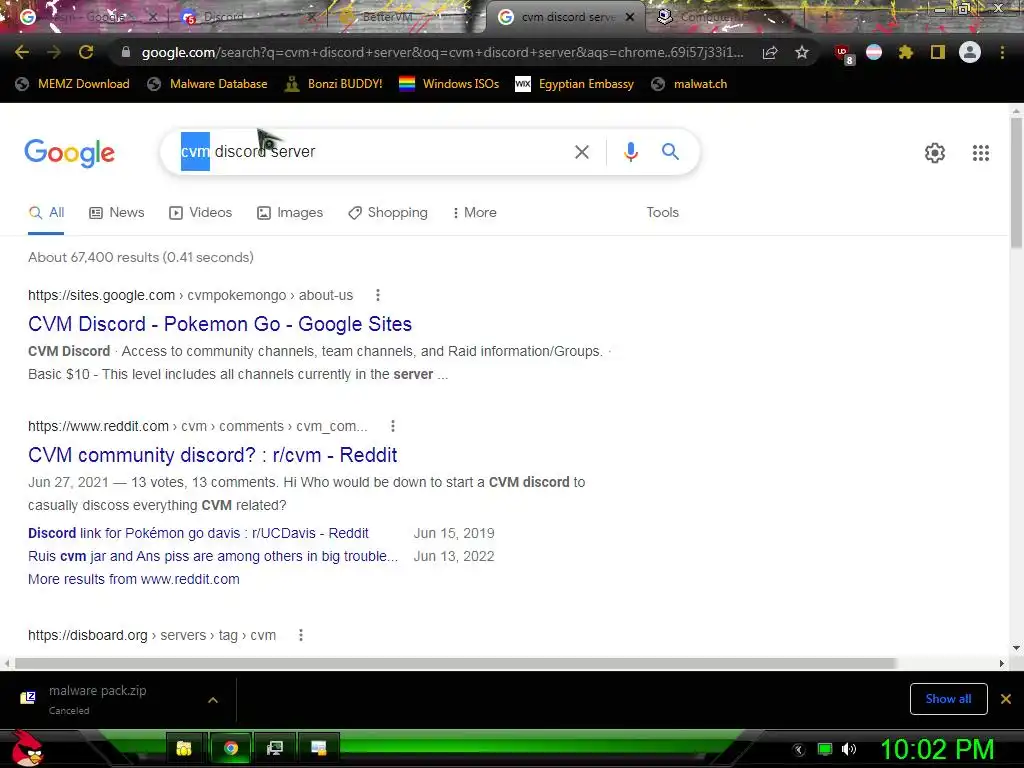Show hidden tray icons arrow

point(799,750)
